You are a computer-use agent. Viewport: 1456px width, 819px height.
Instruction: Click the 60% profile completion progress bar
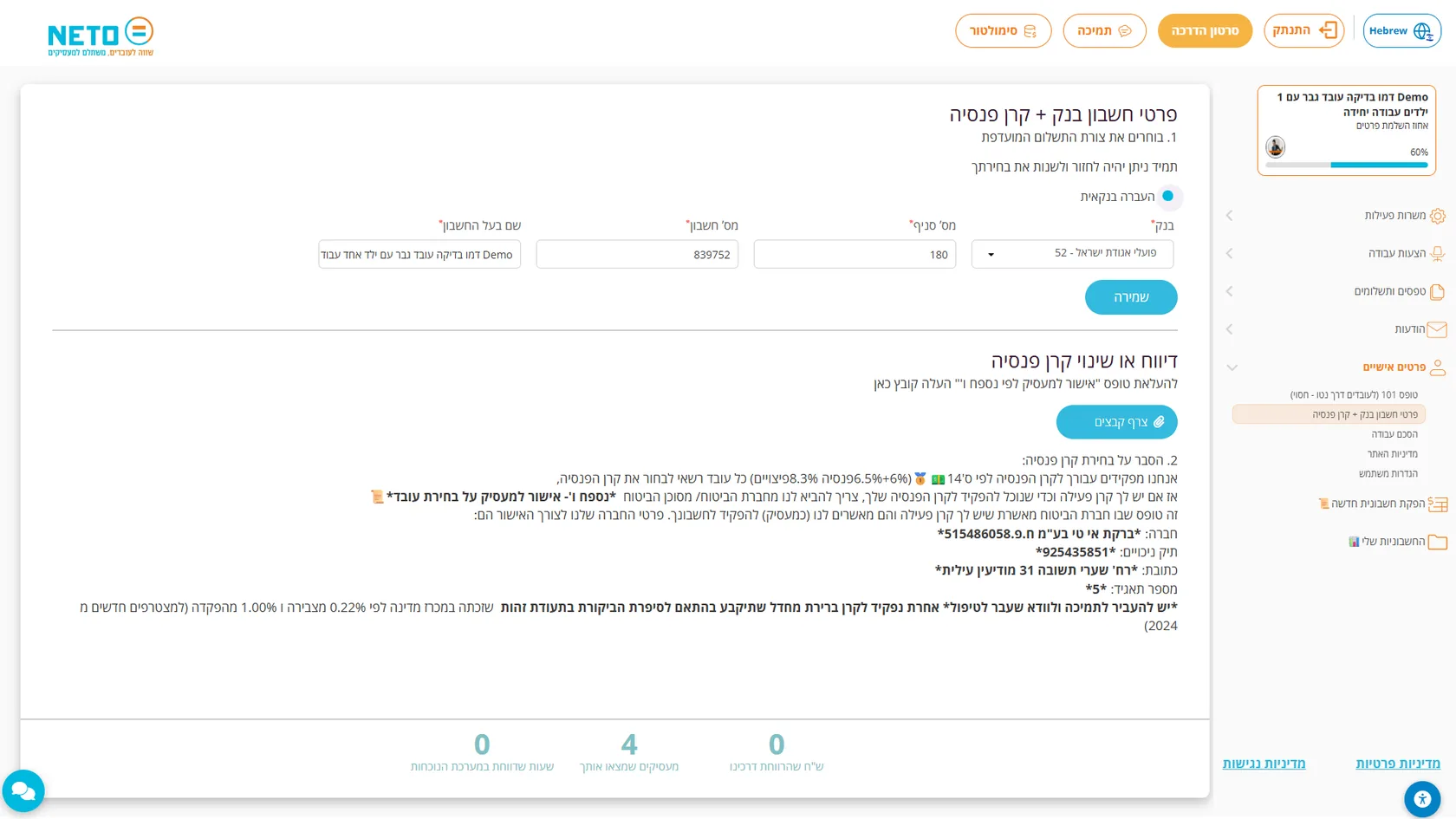pos(1347,165)
